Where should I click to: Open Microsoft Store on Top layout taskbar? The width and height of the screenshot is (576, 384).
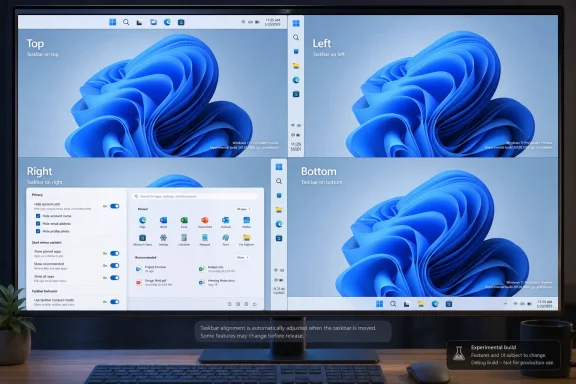[x=181, y=22]
